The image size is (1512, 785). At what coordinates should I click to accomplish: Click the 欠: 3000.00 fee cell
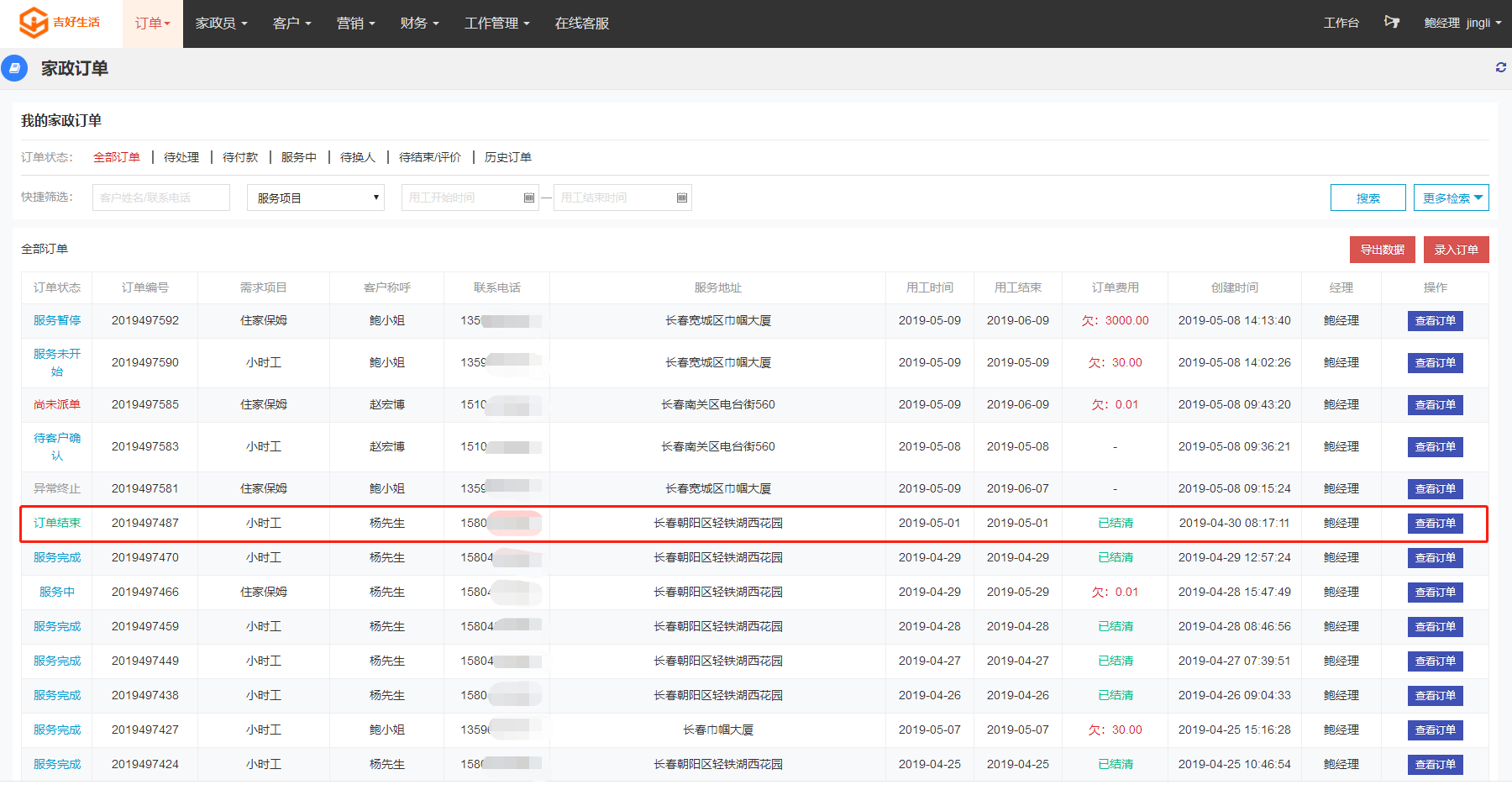(x=1116, y=320)
